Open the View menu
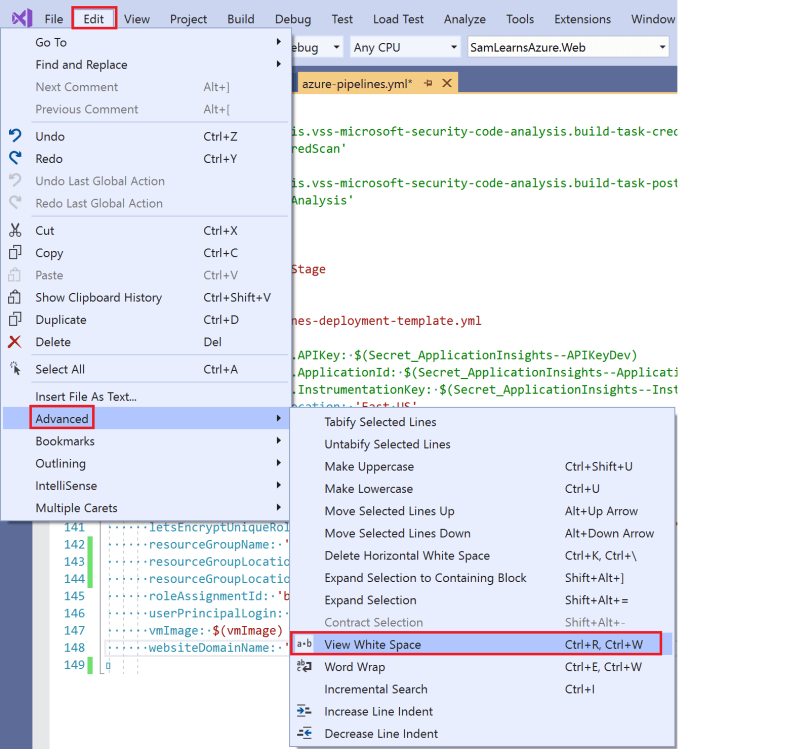 pos(137,19)
